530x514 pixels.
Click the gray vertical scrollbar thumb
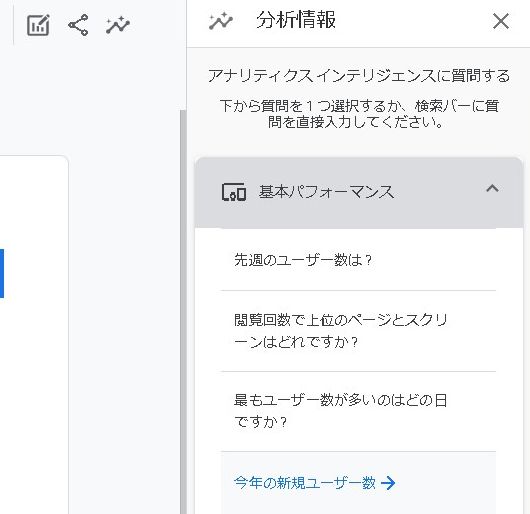[x=183, y=312]
